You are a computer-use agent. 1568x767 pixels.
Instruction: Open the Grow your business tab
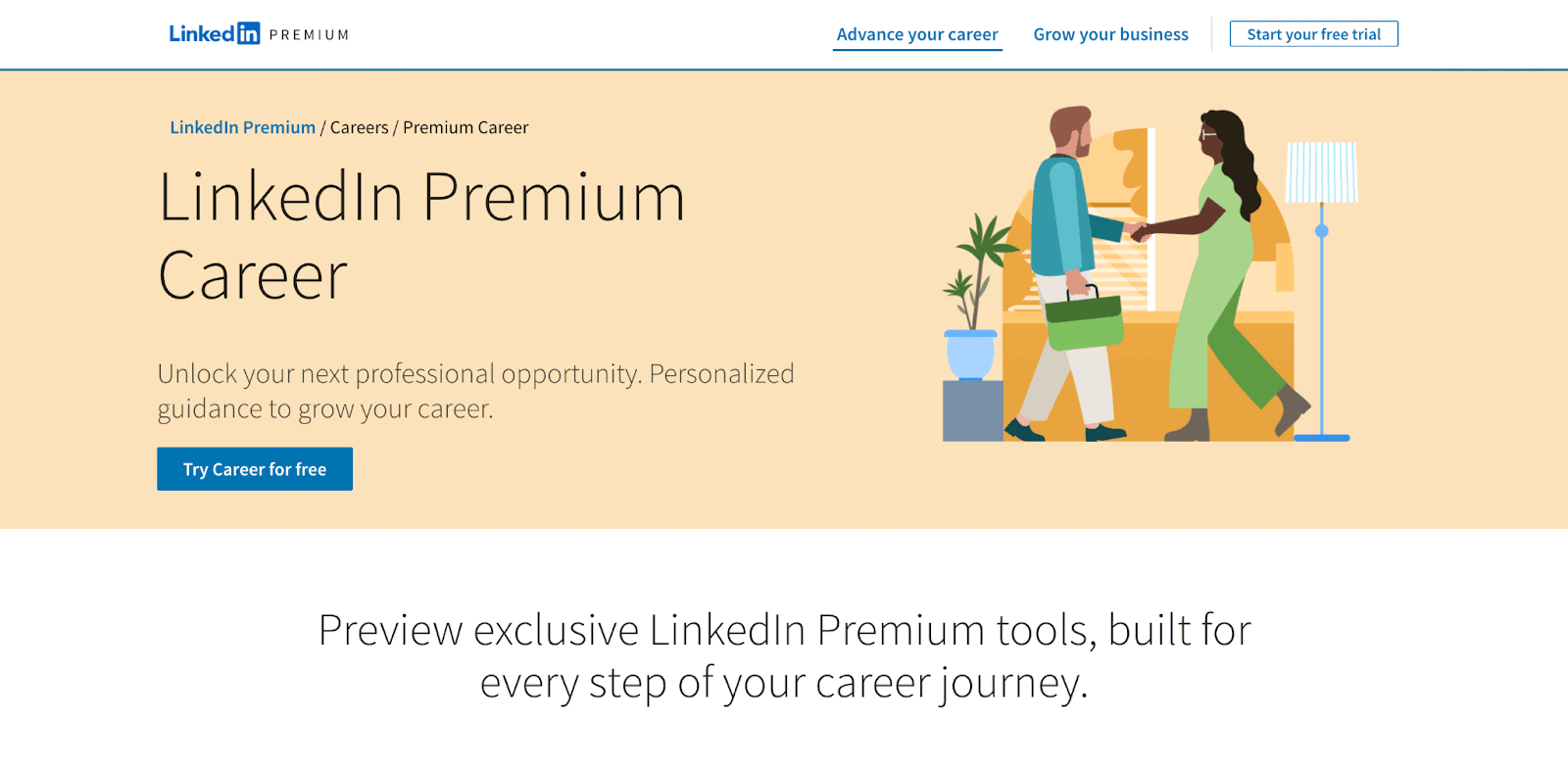(x=1110, y=34)
